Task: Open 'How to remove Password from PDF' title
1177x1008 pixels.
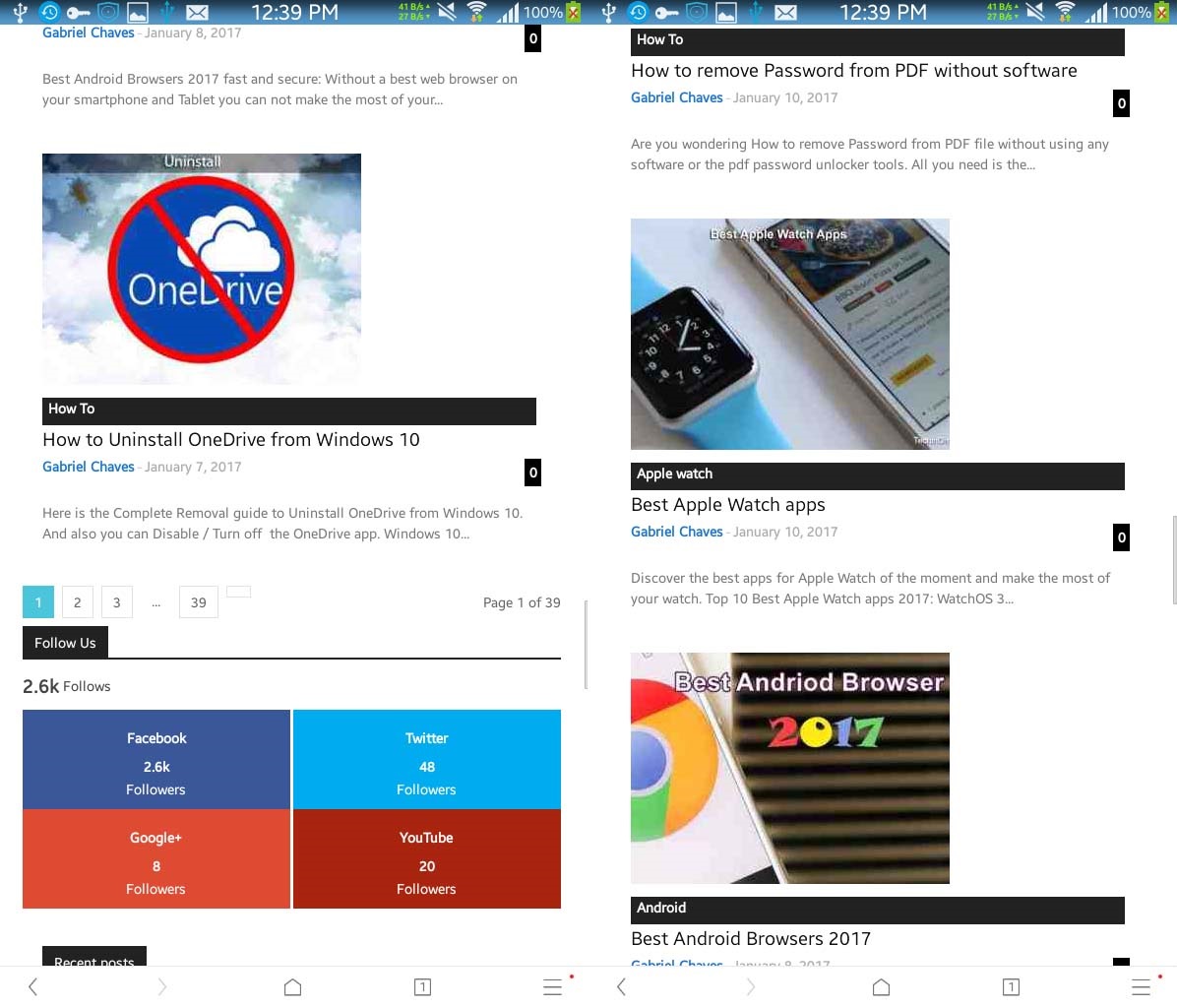Action: (x=854, y=71)
